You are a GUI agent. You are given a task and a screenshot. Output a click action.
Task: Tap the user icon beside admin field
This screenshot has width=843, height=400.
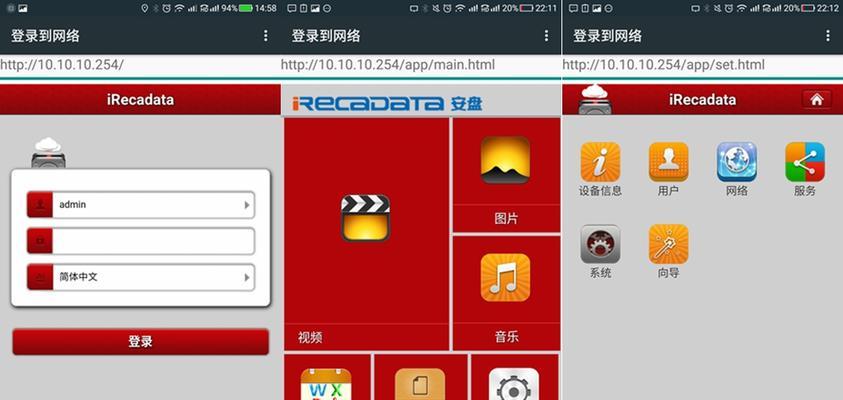click(40, 205)
